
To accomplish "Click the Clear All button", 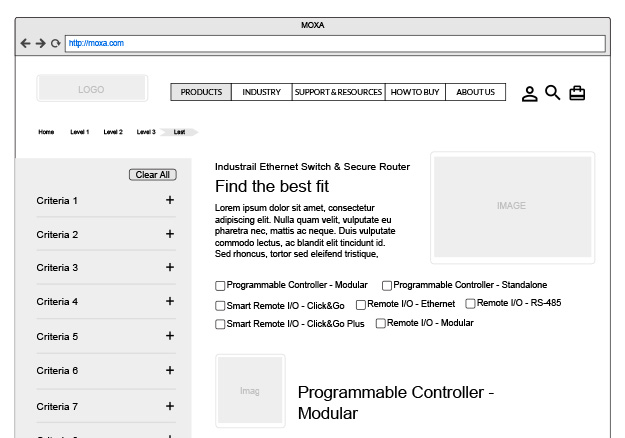I will pyautogui.click(x=153, y=175).
